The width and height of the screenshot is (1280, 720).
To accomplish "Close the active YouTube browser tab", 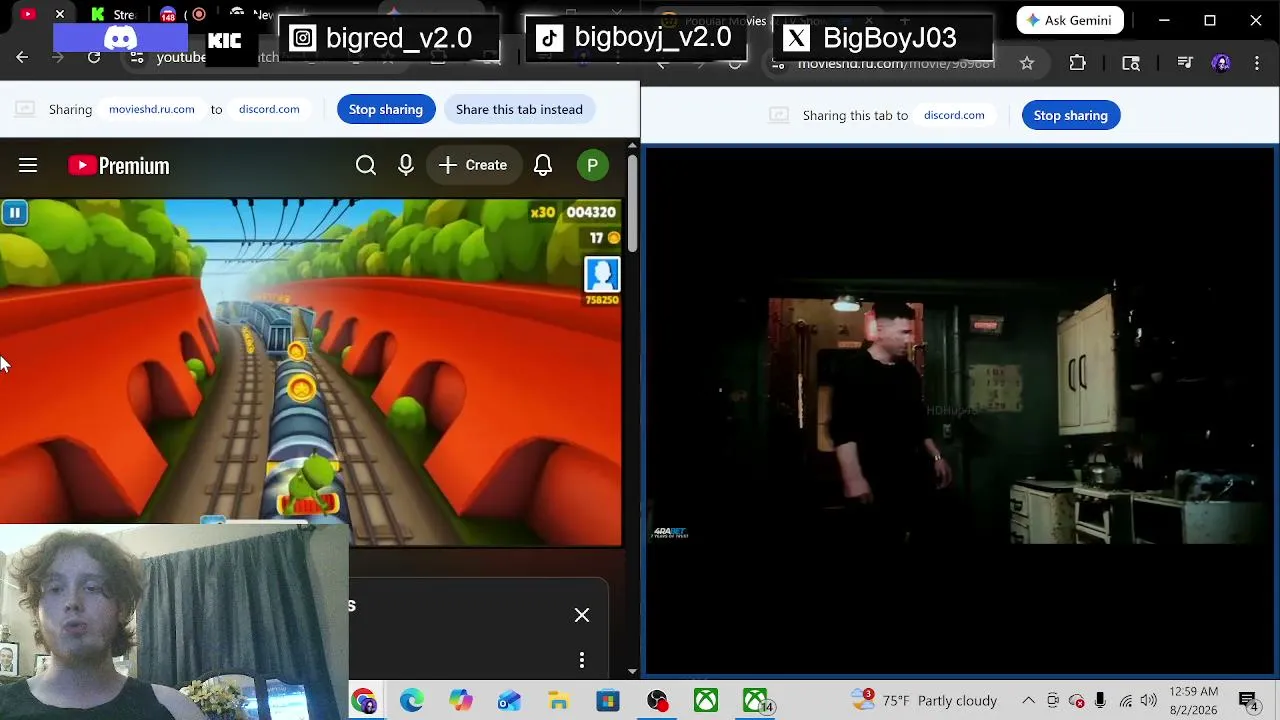I will click(x=60, y=15).
